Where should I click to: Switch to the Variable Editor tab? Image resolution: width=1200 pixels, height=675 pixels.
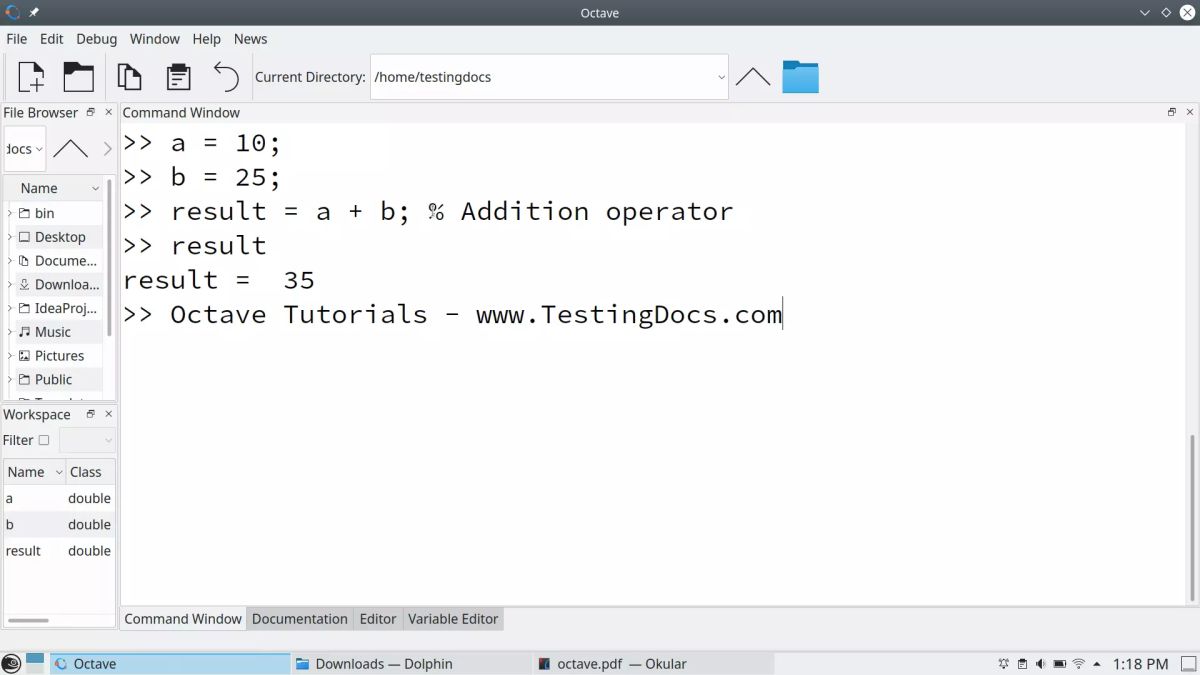(x=453, y=619)
